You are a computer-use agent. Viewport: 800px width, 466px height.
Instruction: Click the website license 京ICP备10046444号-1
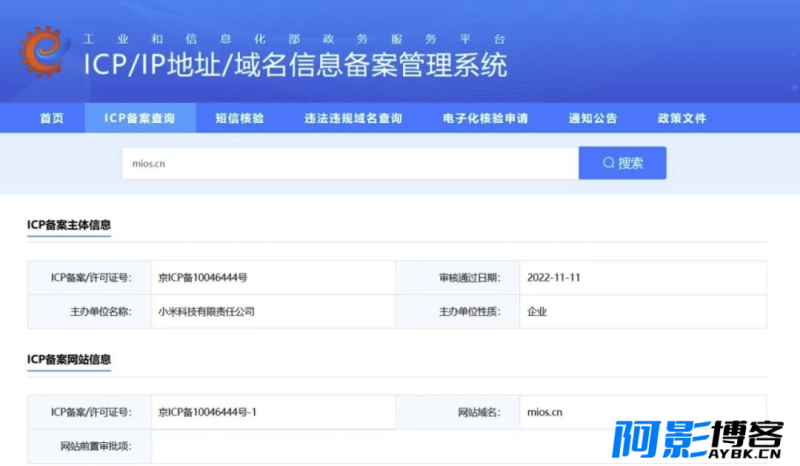point(207,412)
